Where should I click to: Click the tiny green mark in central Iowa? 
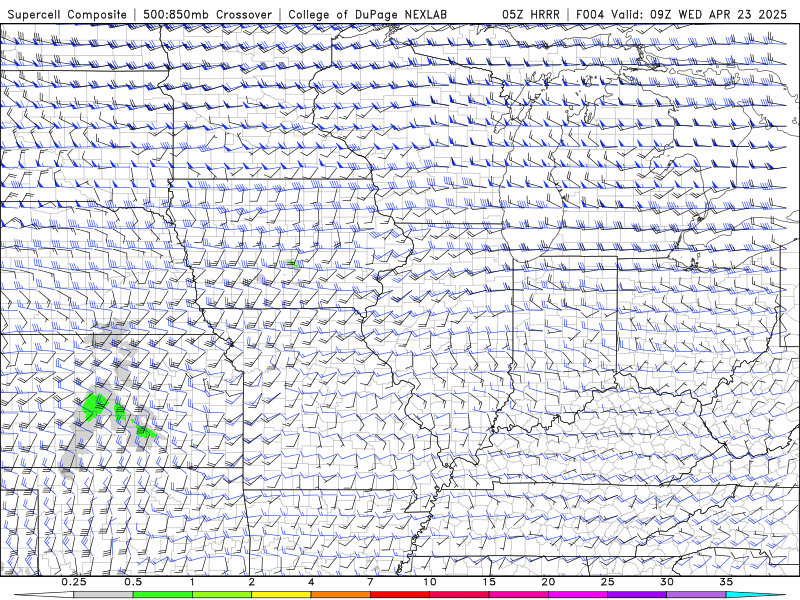point(292,264)
